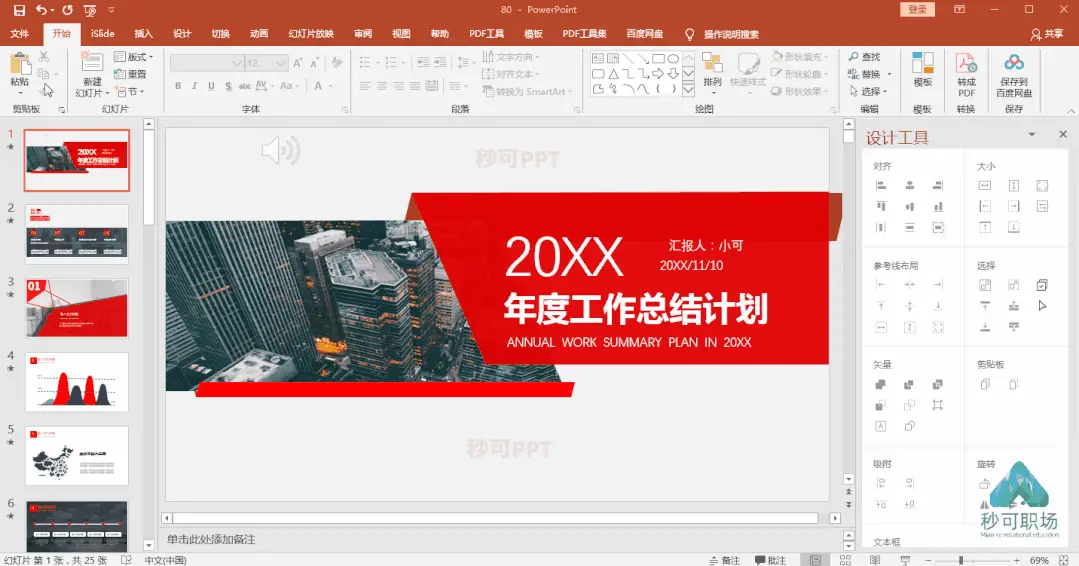1079x566 pixels.
Task: Switch to the 幻灯片放映 tab
Action: [311, 34]
